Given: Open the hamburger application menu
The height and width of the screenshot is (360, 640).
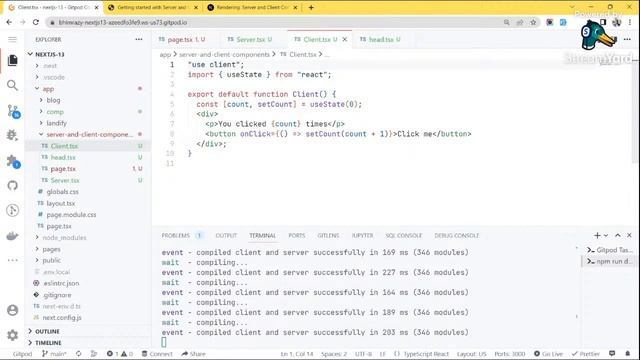Looking at the screenshot, I should 13,40.
